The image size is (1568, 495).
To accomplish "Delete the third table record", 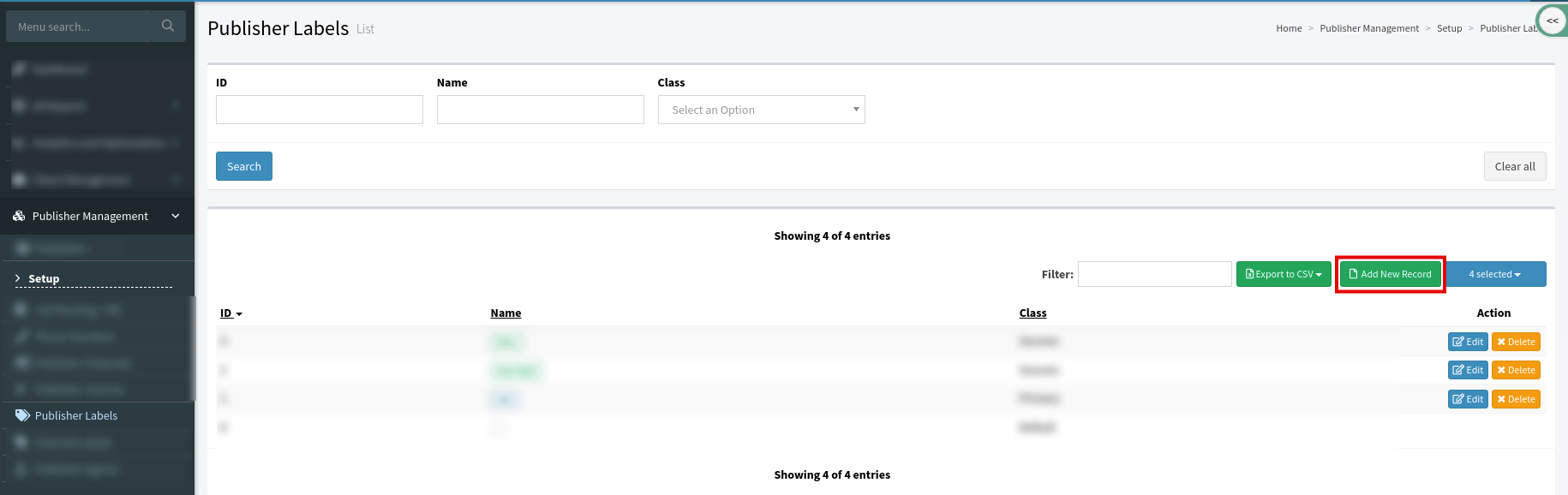I will coord(1515,399).
